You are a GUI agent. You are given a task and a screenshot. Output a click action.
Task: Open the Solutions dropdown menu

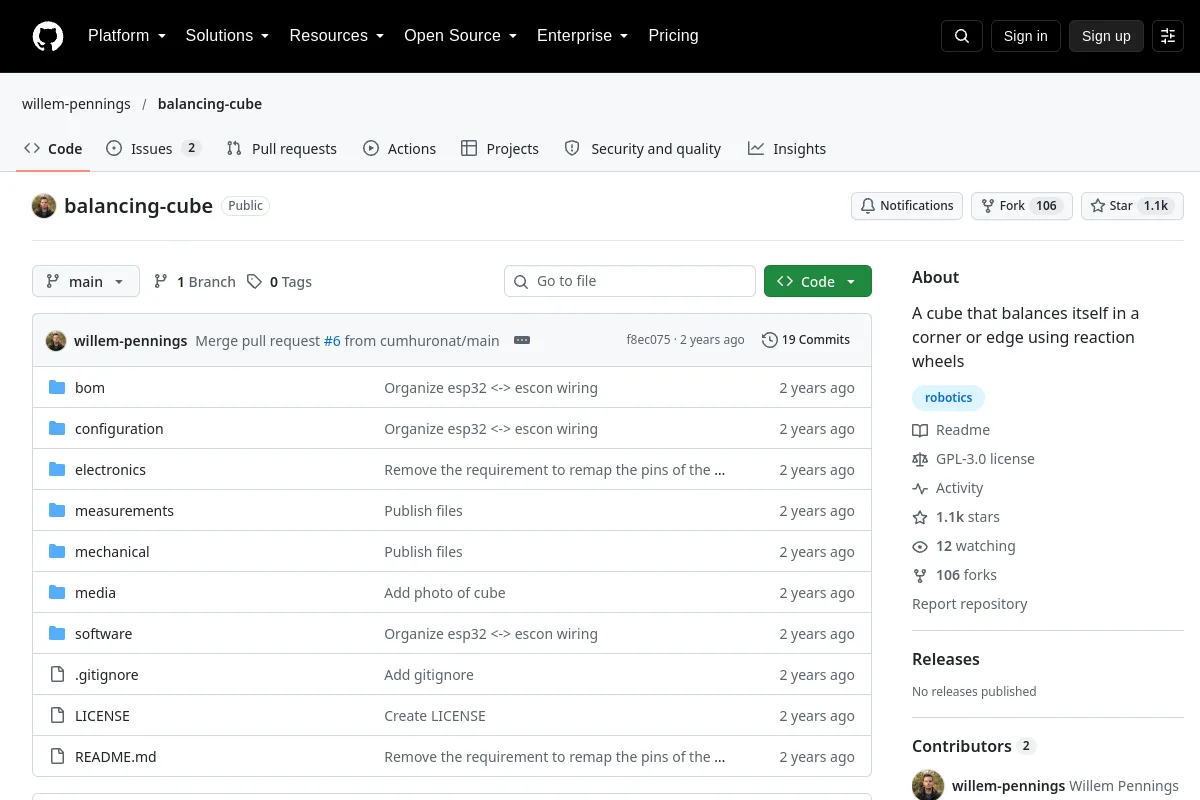point(227,36)
